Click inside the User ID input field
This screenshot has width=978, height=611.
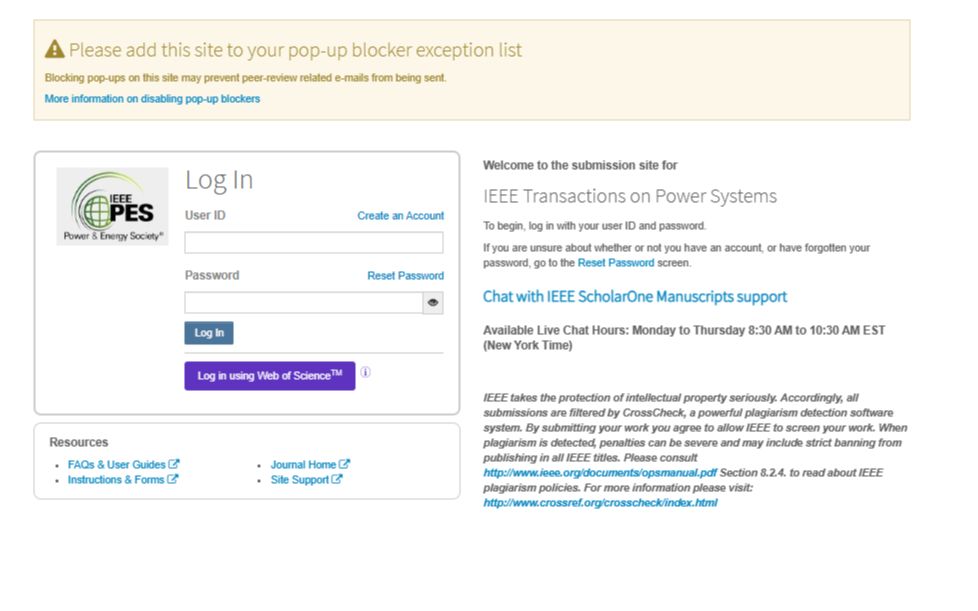coord(313,241)
